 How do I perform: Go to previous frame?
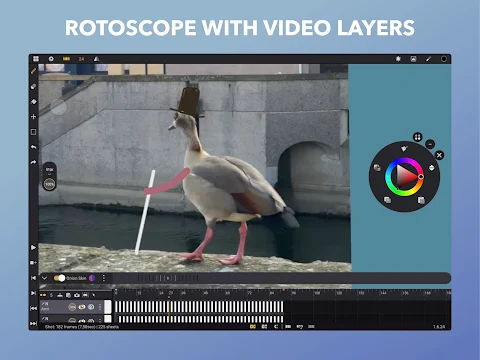(x=33, y=278)
